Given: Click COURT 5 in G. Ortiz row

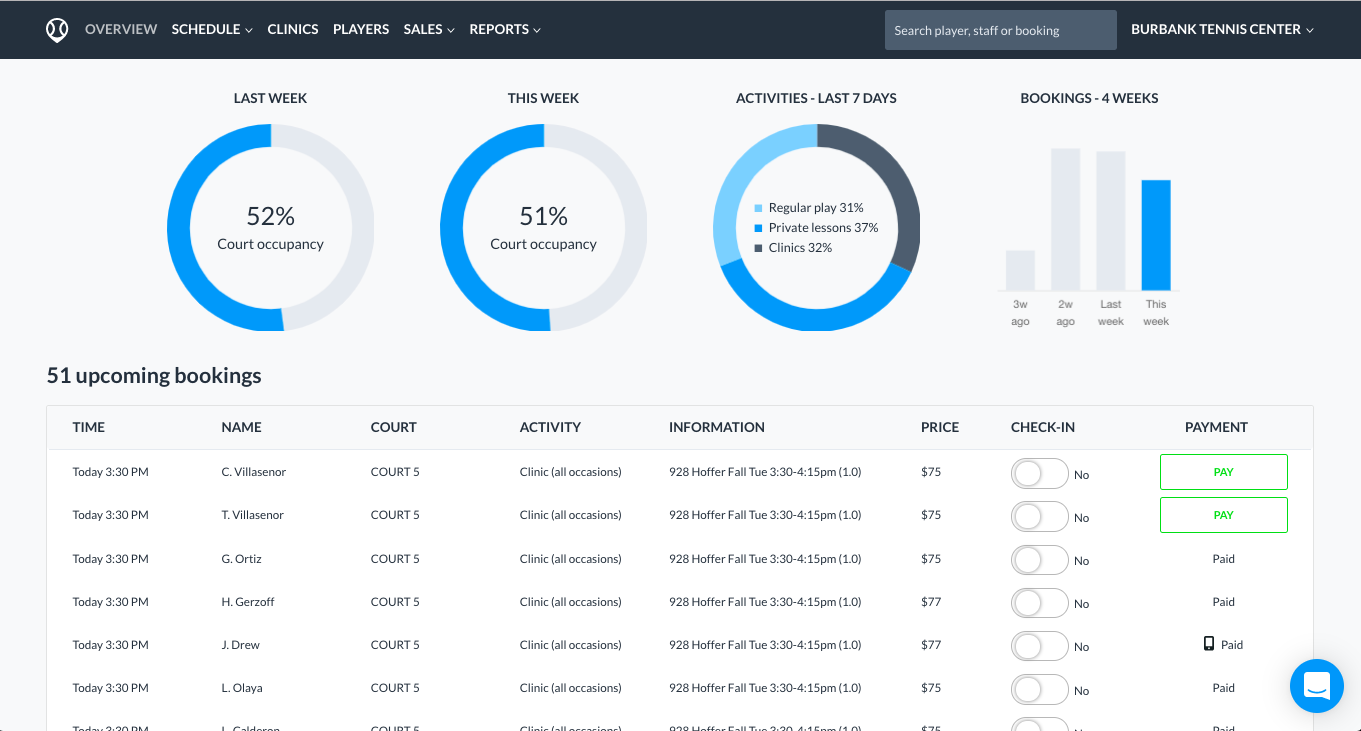Looking at the screenshot, I should coord(395,558).
